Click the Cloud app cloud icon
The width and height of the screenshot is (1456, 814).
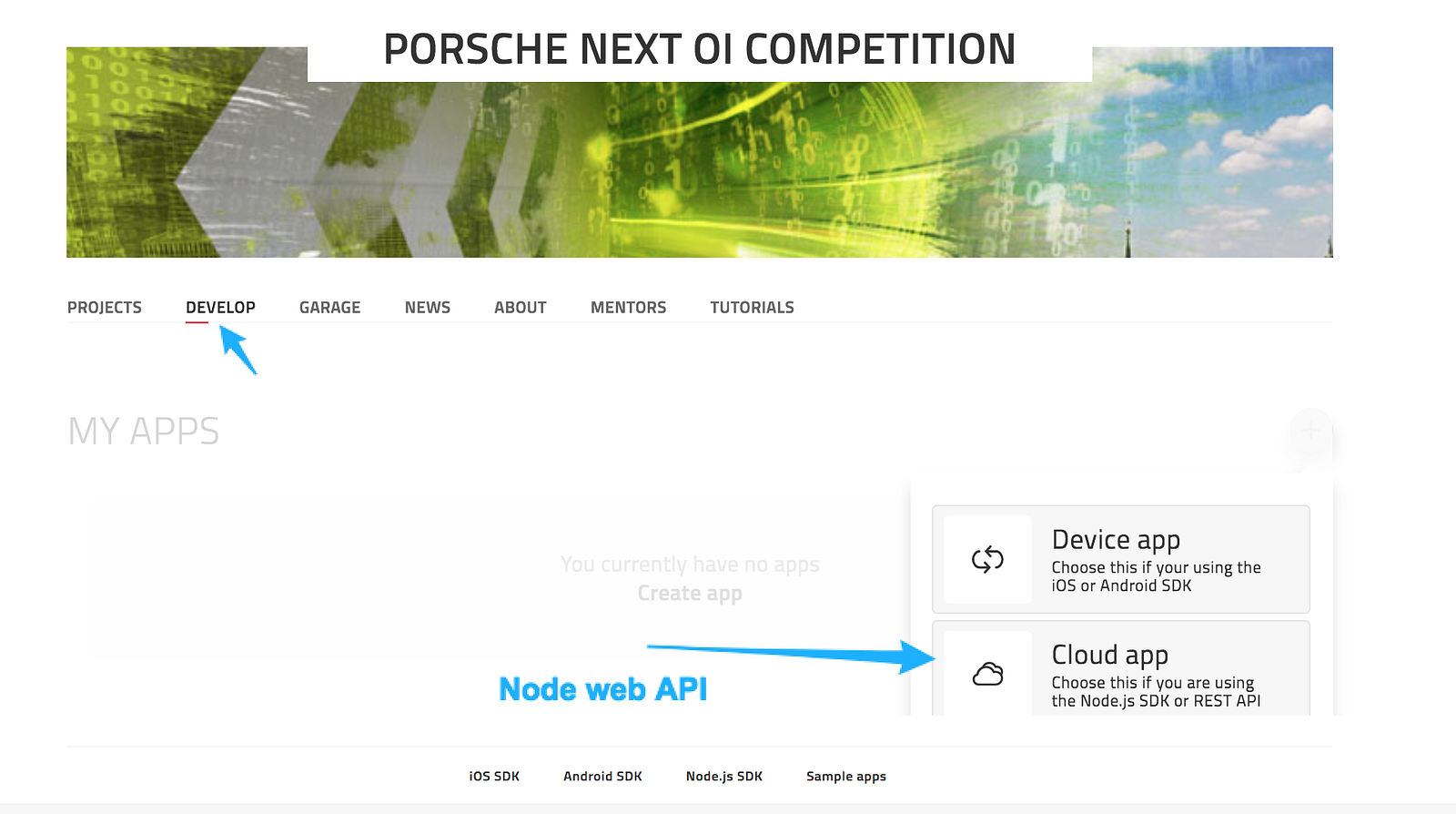coord(987,674)
